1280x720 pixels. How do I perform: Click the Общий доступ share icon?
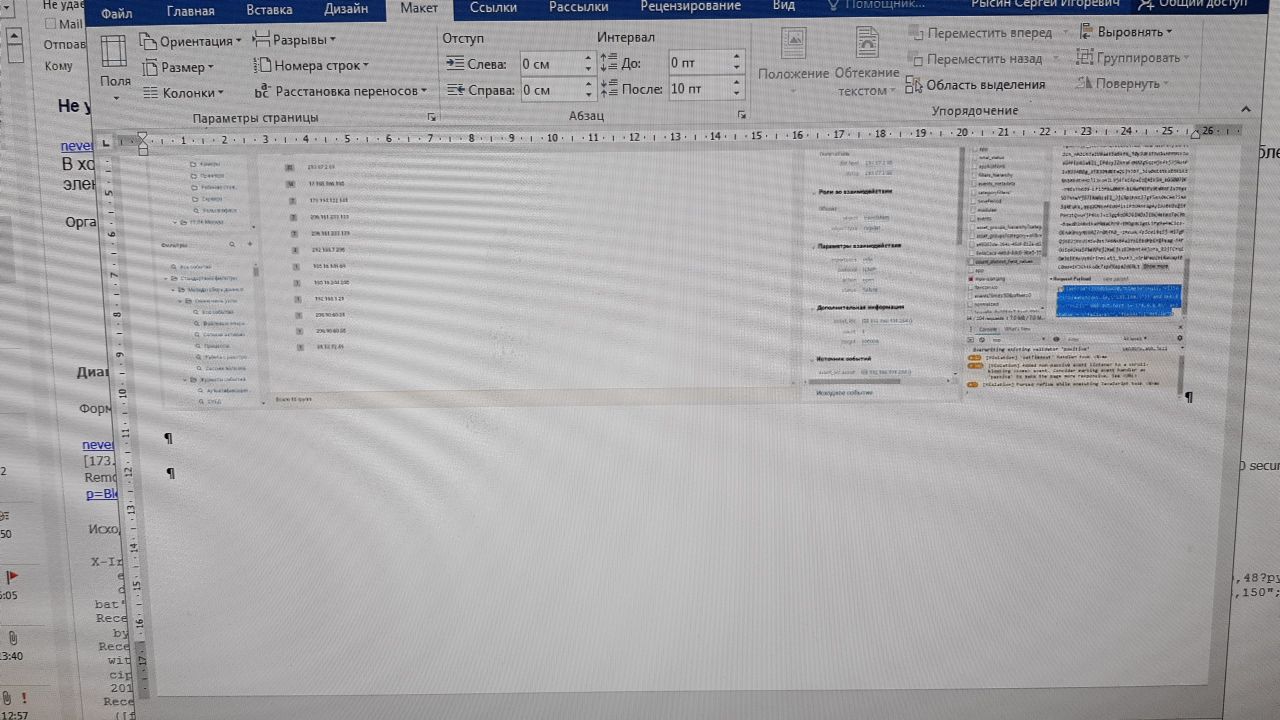1146,5
